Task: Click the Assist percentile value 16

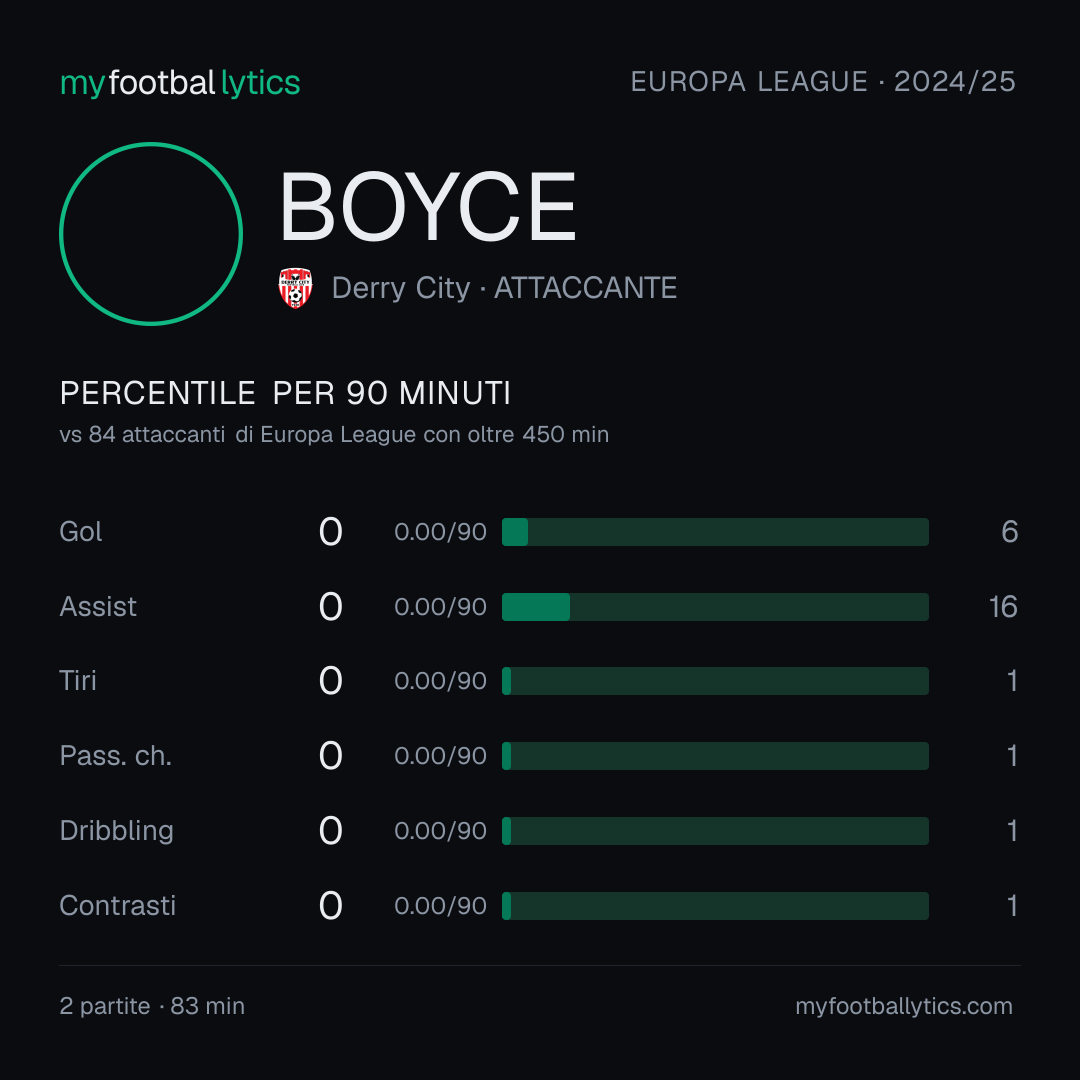Action: pyautogui.click(x=1003, y=607)
